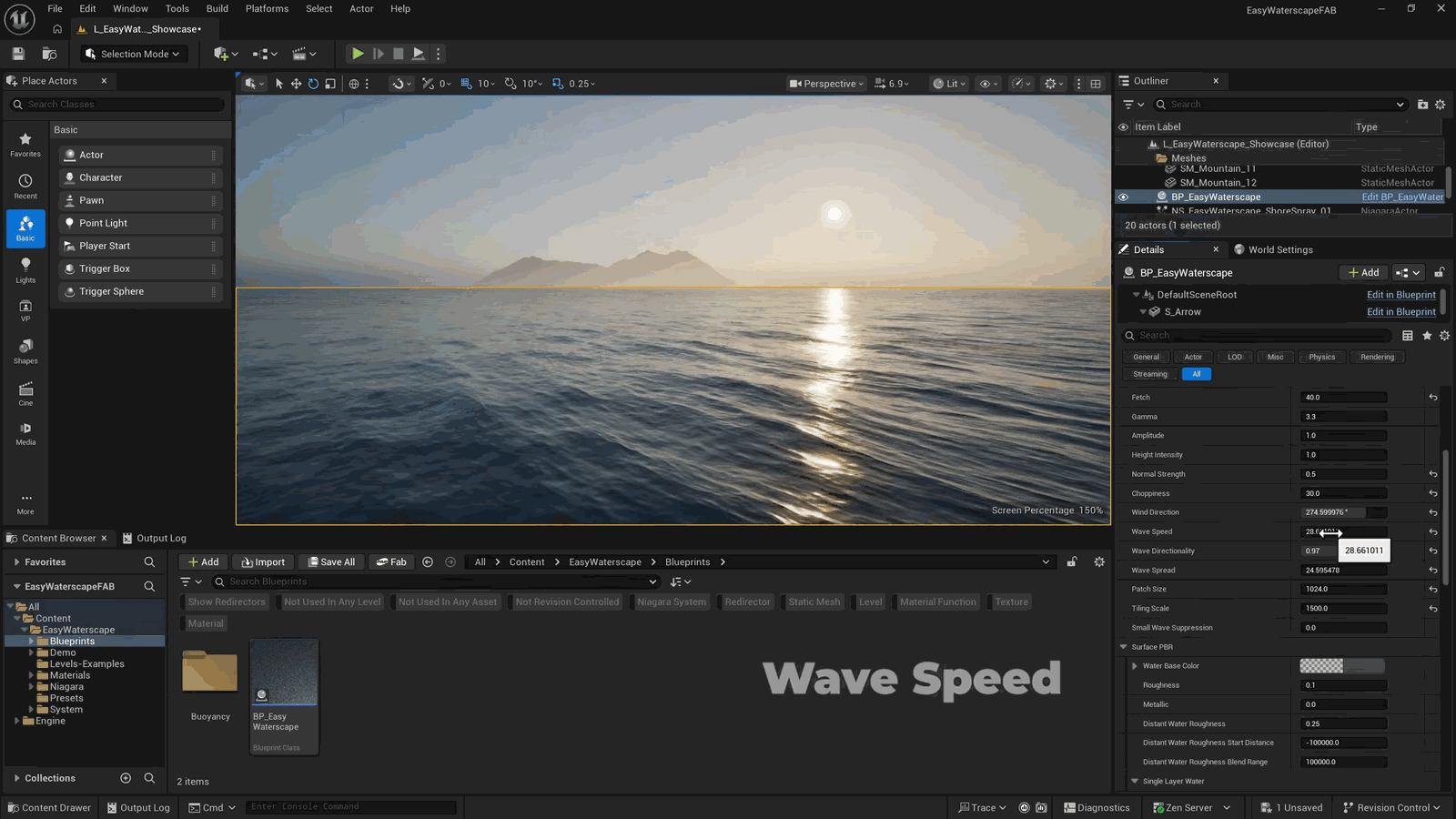Open the Recent category in Place Actors
1456x819 pixels.
pos(25,186)
